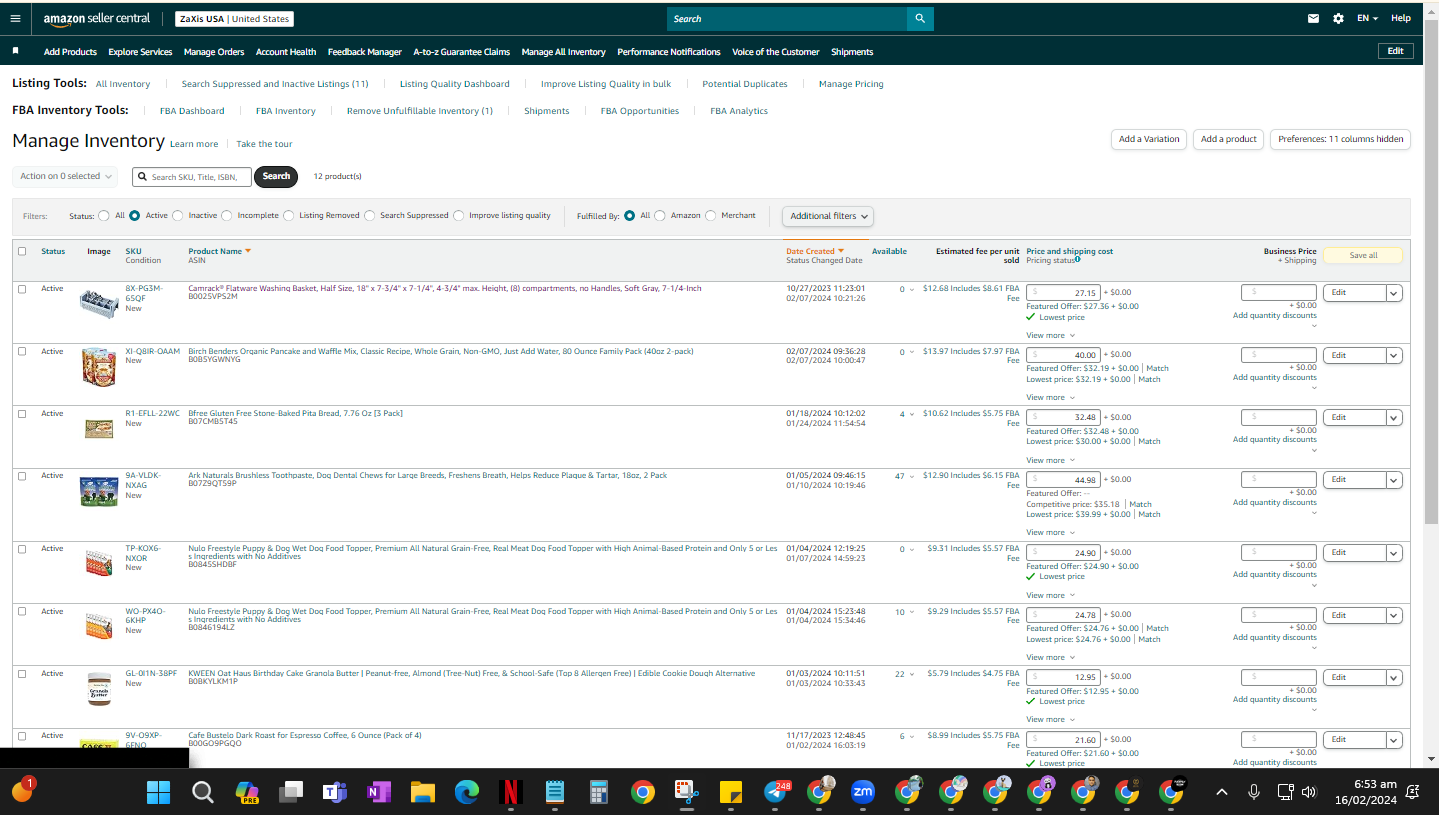Select checkbox for SKU XI-Q8IR-OAAM row
This screenshot has width=1439, height=815.
22,351
